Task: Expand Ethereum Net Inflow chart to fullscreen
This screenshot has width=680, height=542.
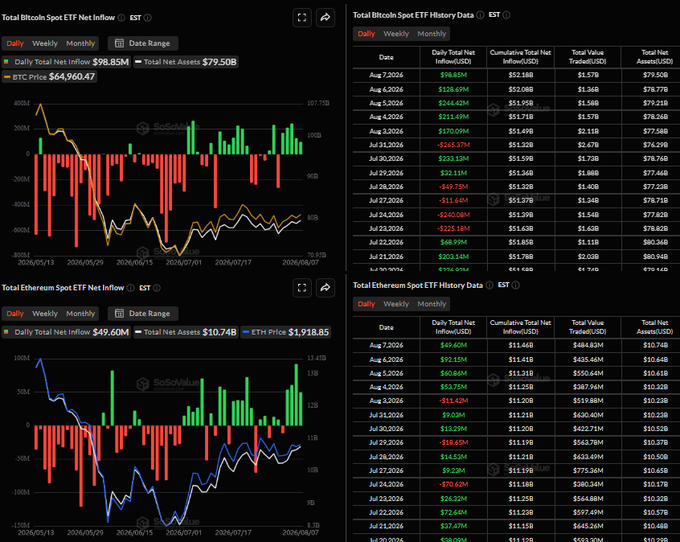Action: click(x=302, y=288)
